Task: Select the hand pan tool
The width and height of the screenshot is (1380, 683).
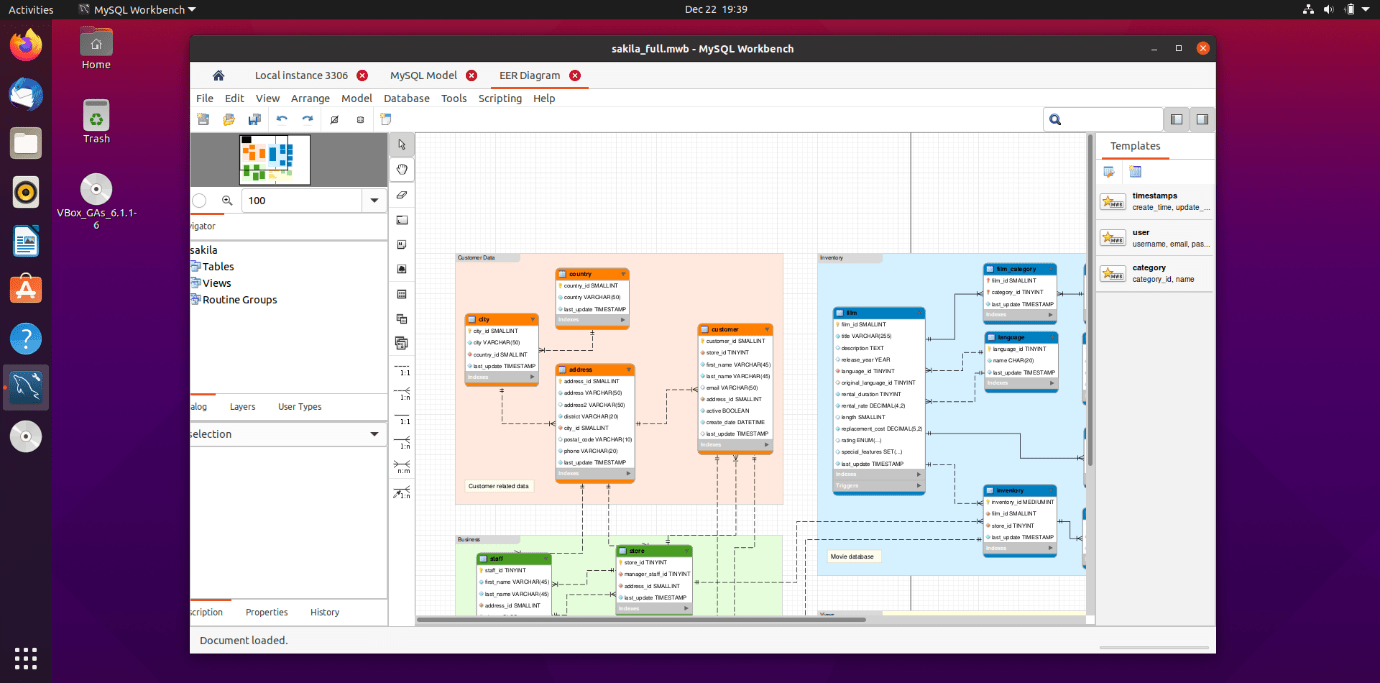Action: click(x=402, y=169)
